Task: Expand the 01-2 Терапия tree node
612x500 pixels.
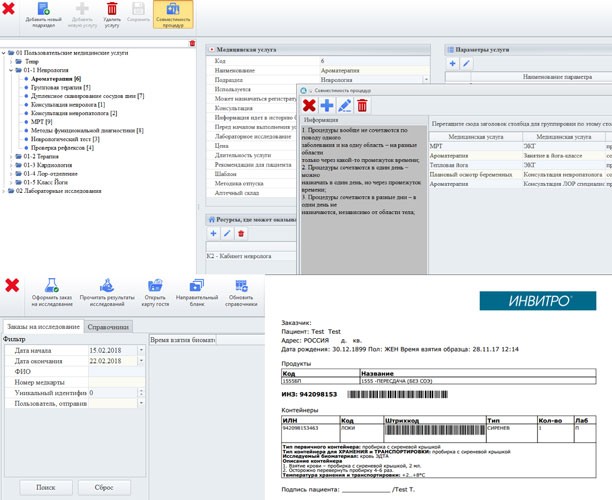Action: click(x=11, y=157)
